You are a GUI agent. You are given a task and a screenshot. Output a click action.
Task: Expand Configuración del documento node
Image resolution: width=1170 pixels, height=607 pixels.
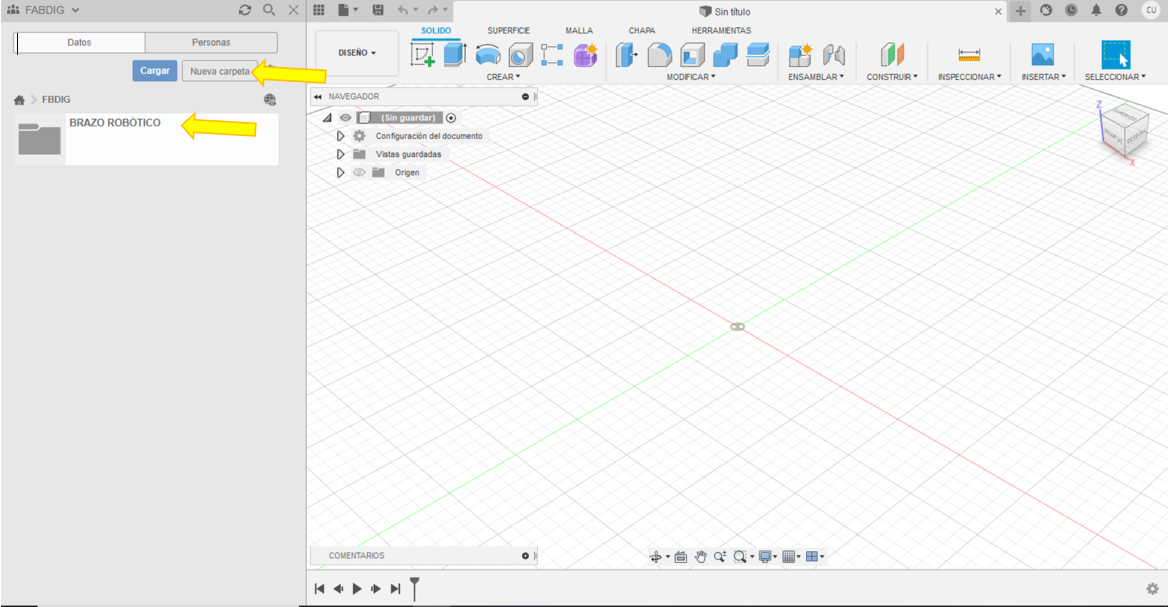340,136
